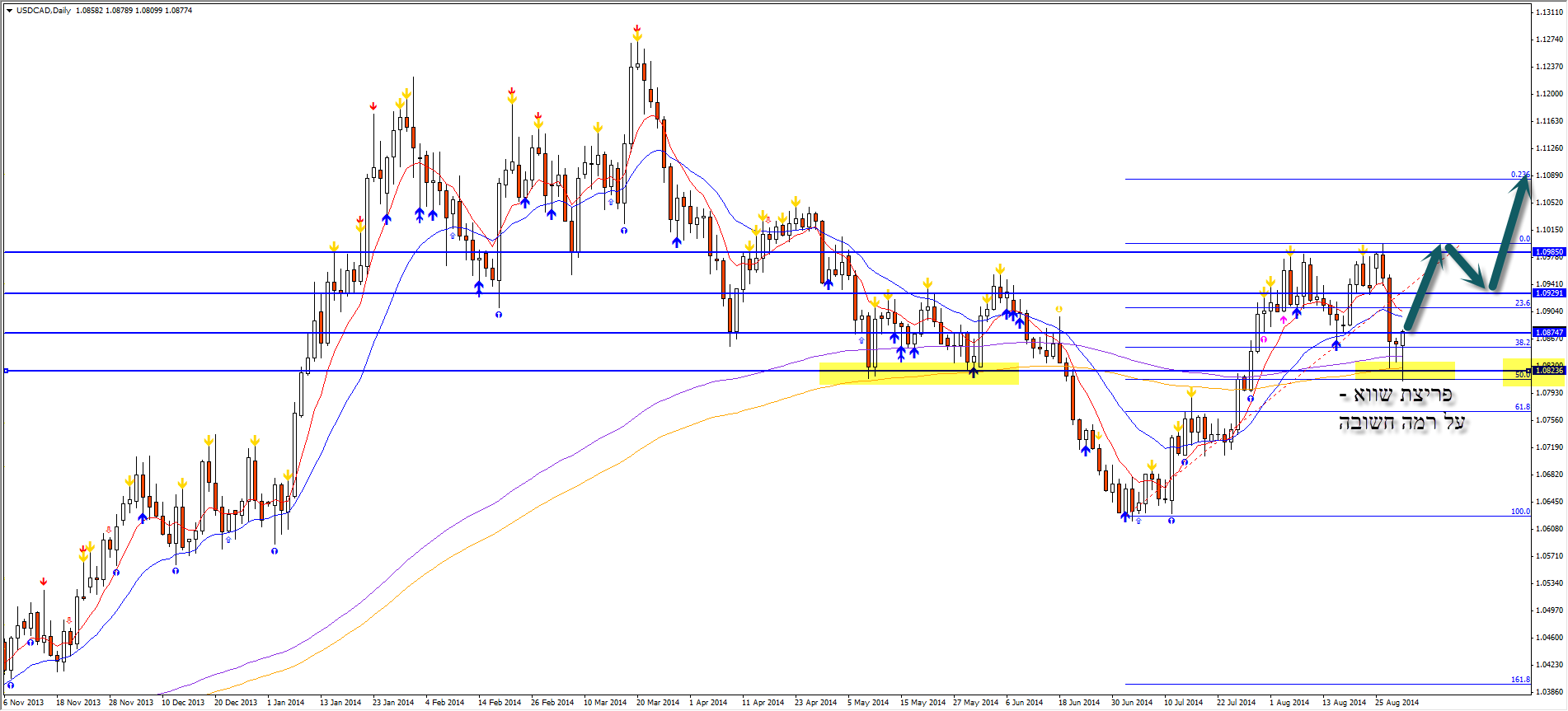Select the 61.8 Fibonacci level label

[1522, 407]
